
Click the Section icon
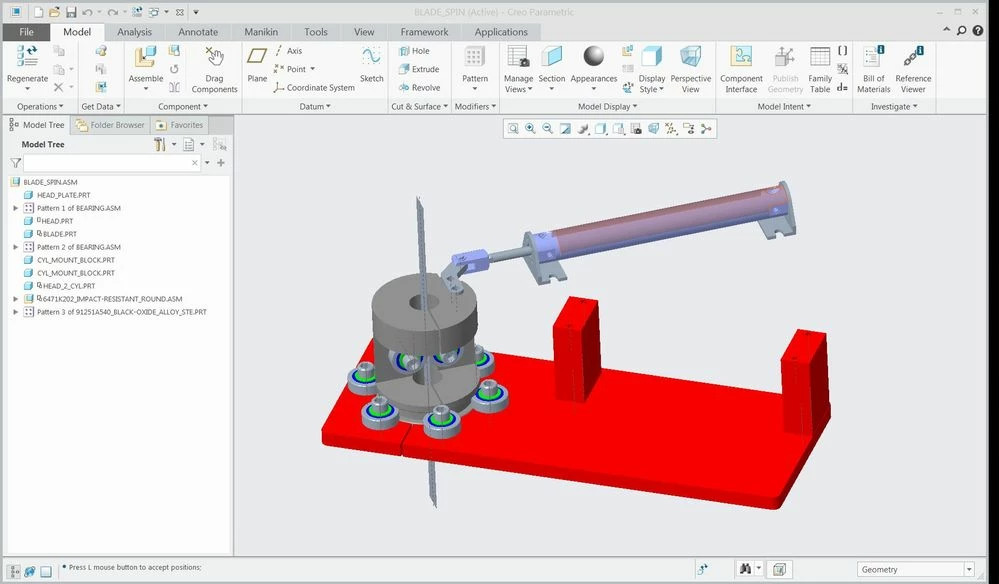tap(552, 57)
